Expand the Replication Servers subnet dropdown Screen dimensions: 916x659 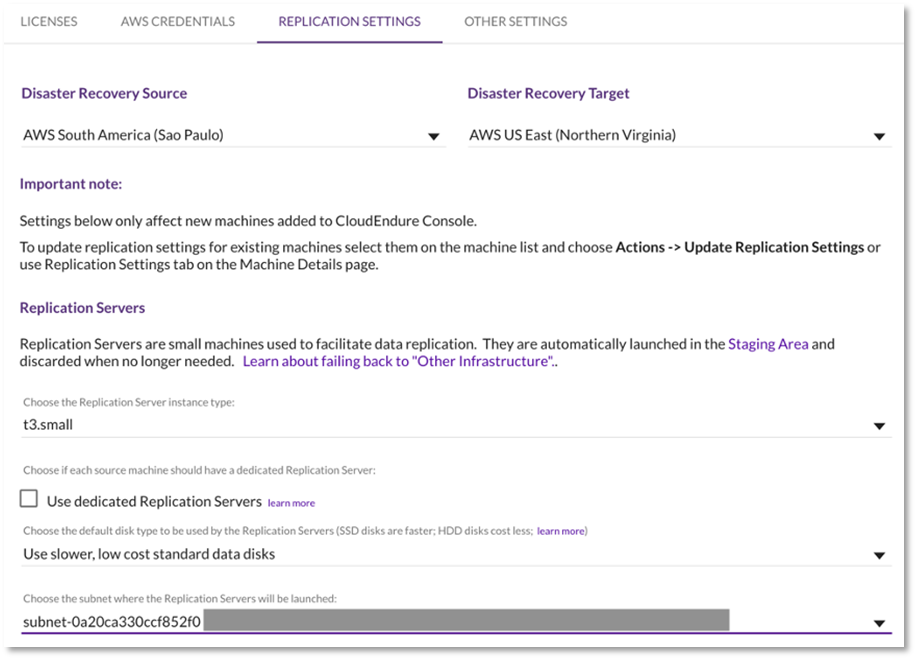point(456,622)
